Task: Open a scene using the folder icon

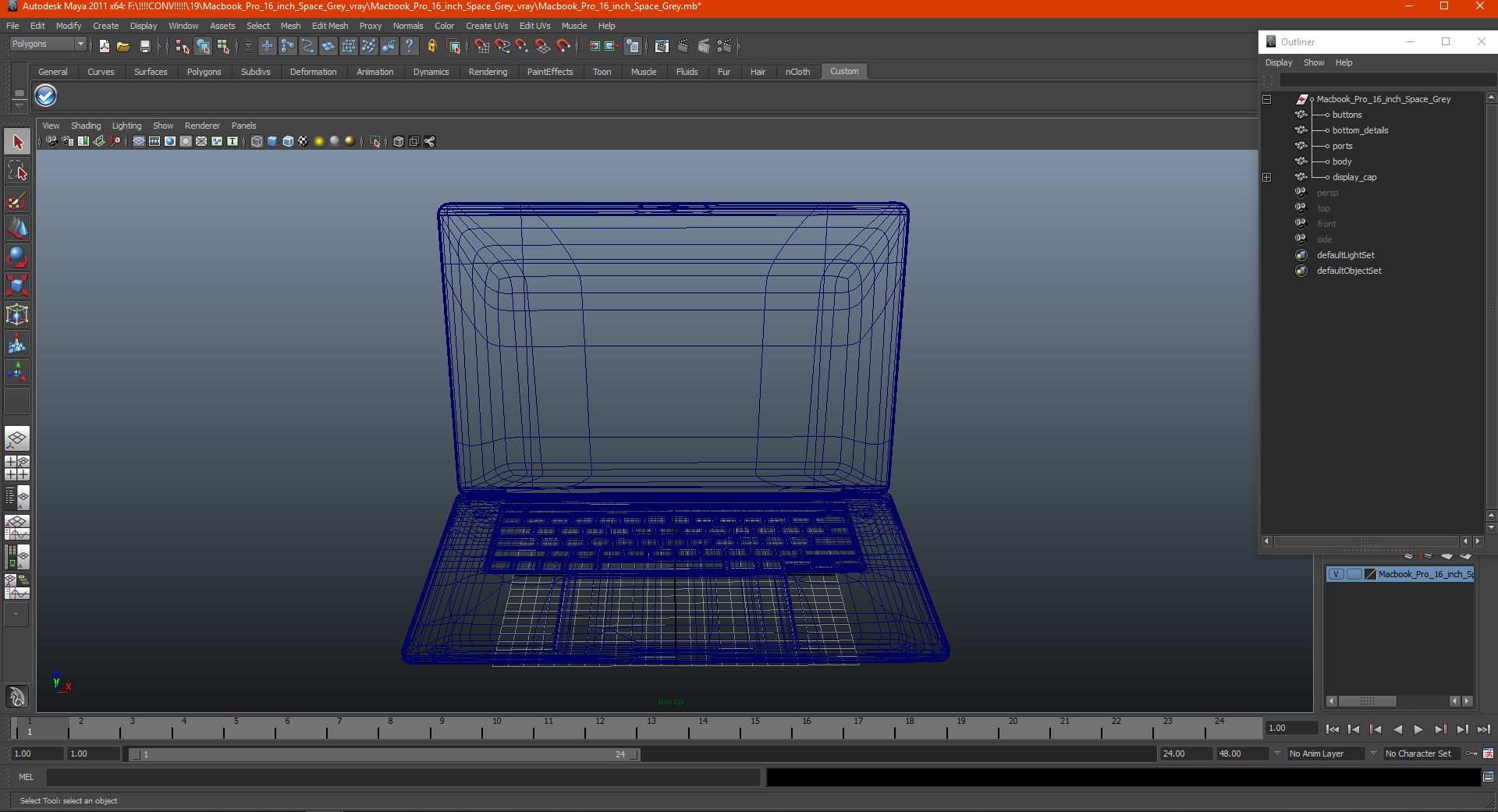Action: coord(123,47)
